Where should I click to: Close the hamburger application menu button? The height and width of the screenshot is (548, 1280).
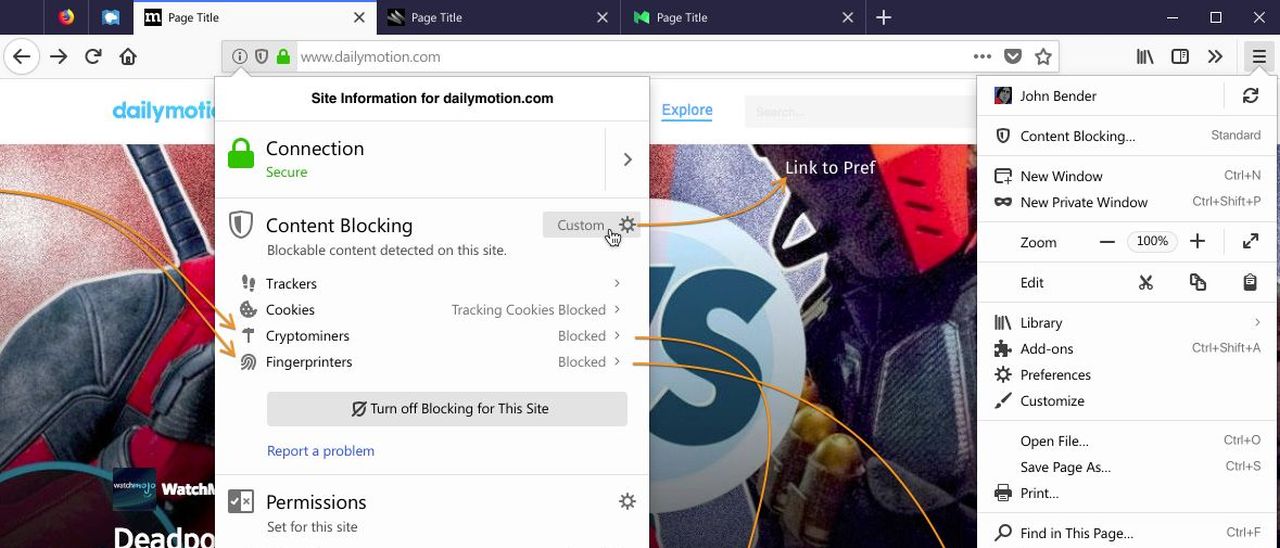(x=1258, y=57)
